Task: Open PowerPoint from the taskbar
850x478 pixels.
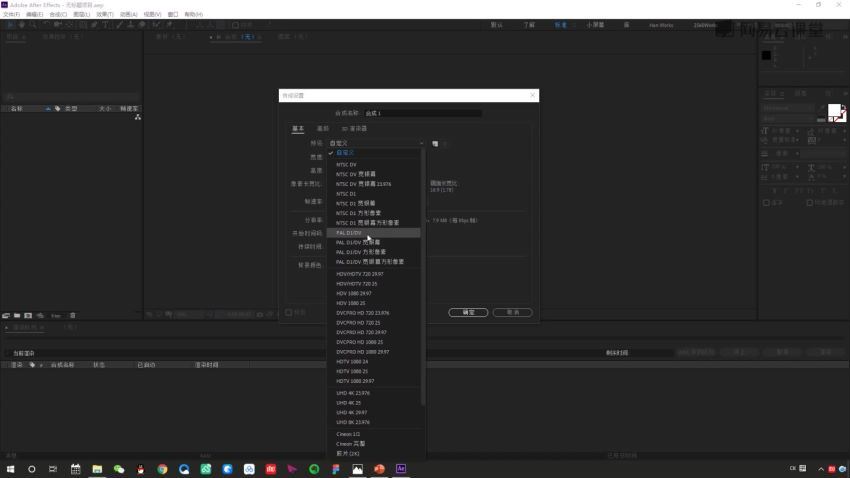Action: coord(379,469)
